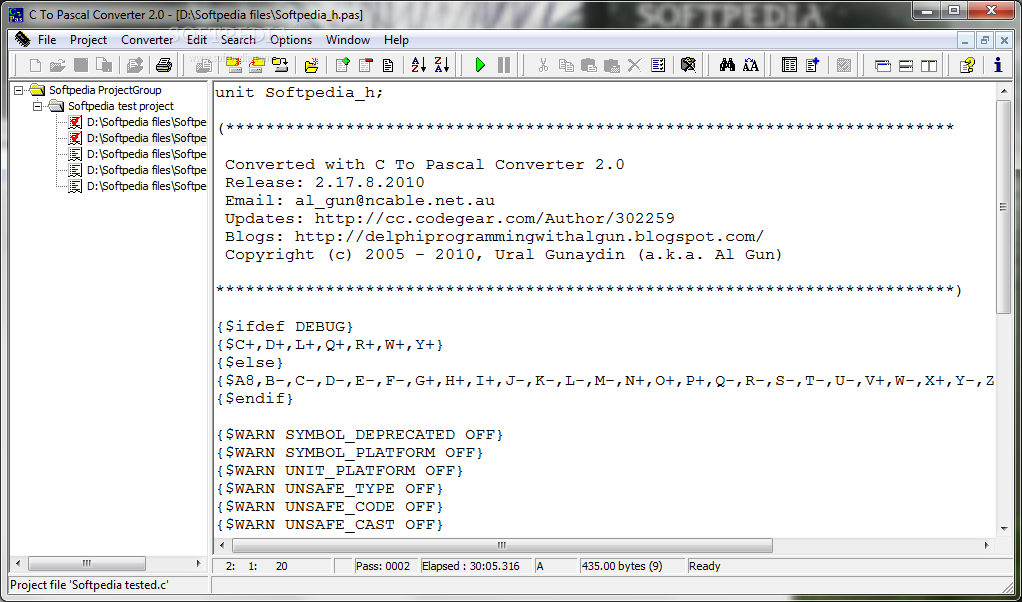This screenshot has width=1022, height=602.
Task: Click the 'Pass: 0002' status bar field
Action: (x=383, y=566)
